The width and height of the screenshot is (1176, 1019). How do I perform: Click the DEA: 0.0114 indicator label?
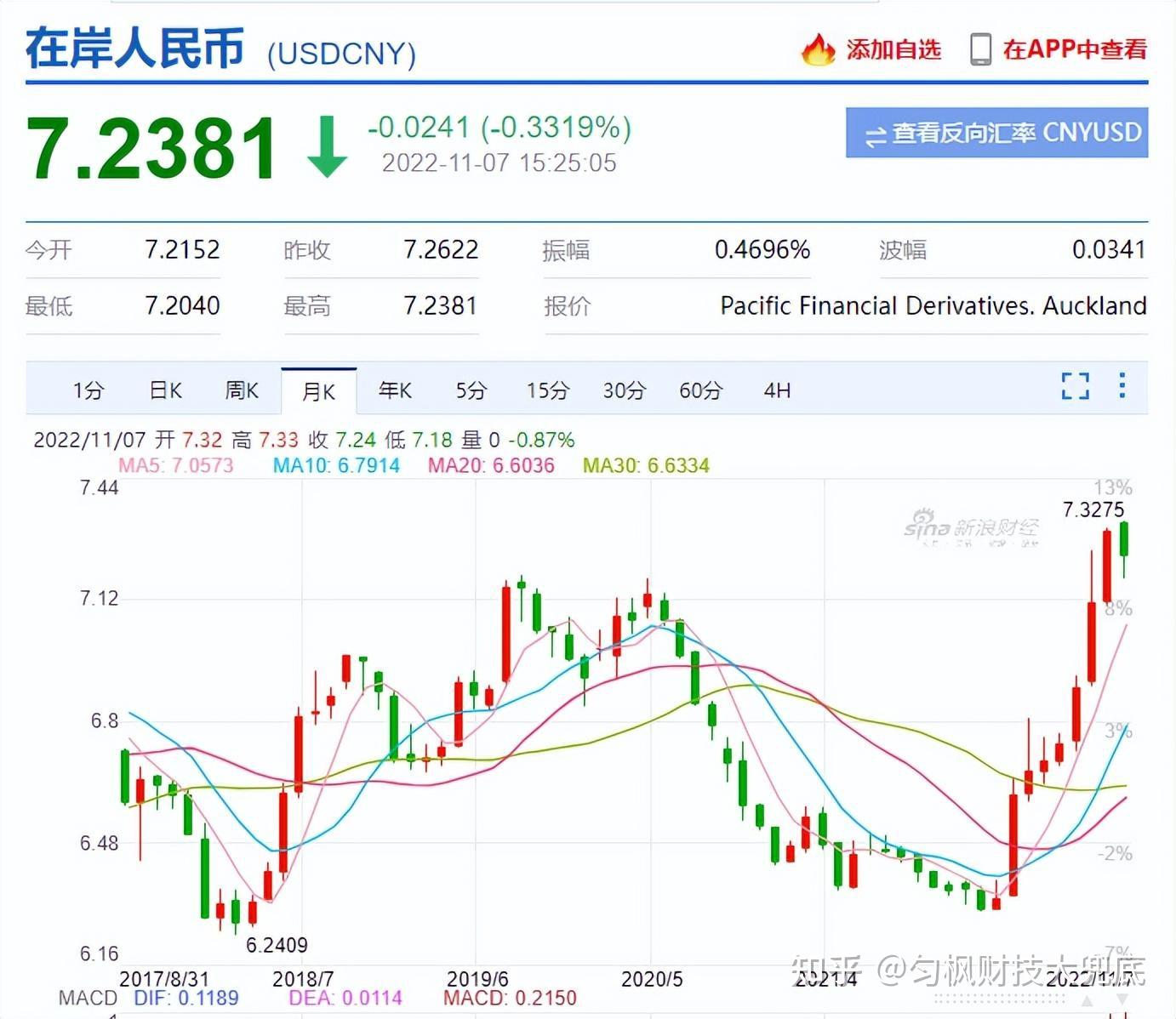click(x=345, y=998)
